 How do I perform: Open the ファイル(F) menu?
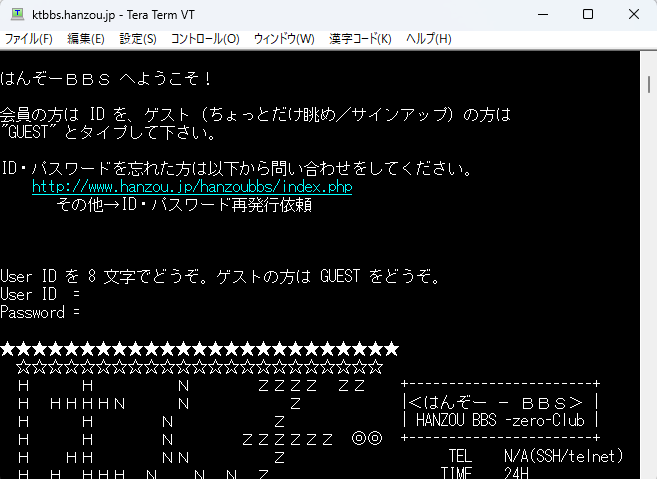tap(29, 39)
